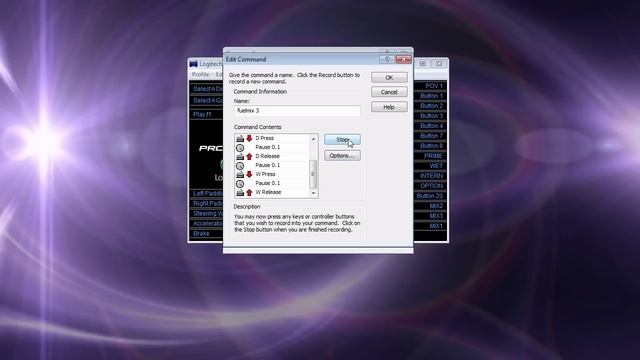Confirm with the OK button
Viewport: 640px width, 360px height.
tap(389, 78)
